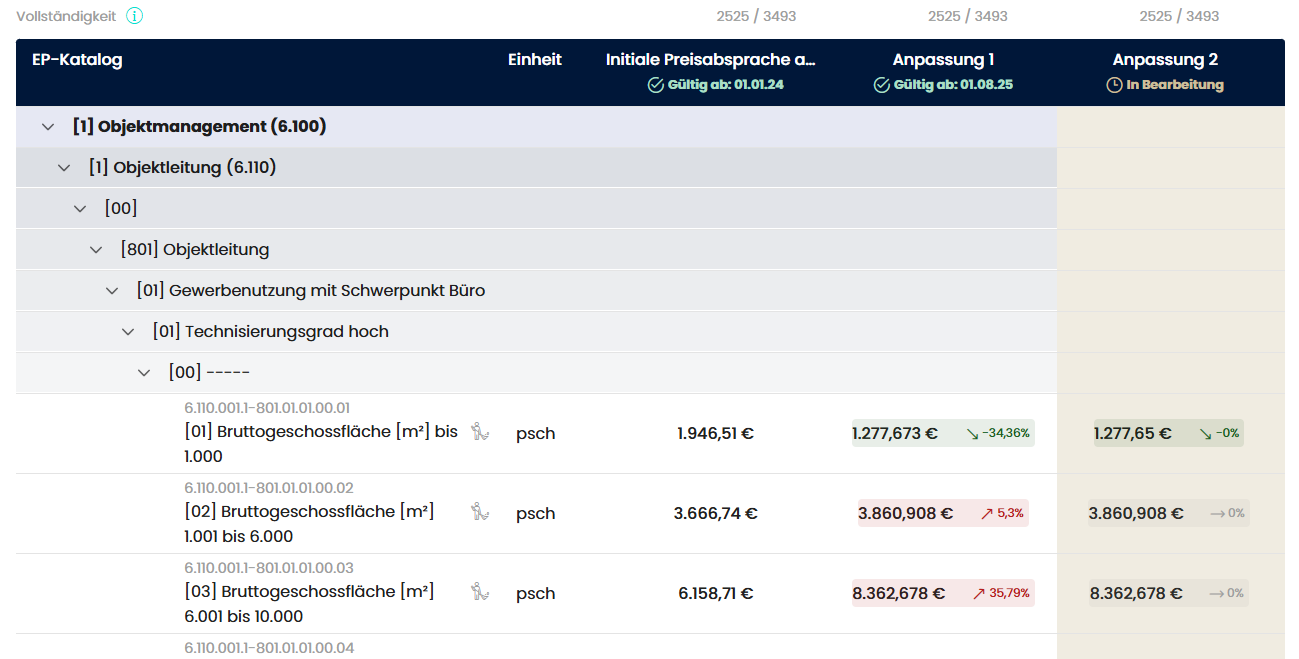Image resolution: width=1299 pixels, height=659 pixels.
Task: Click the clock icon under Anpassung 2
Action: tap(1114, 85)
